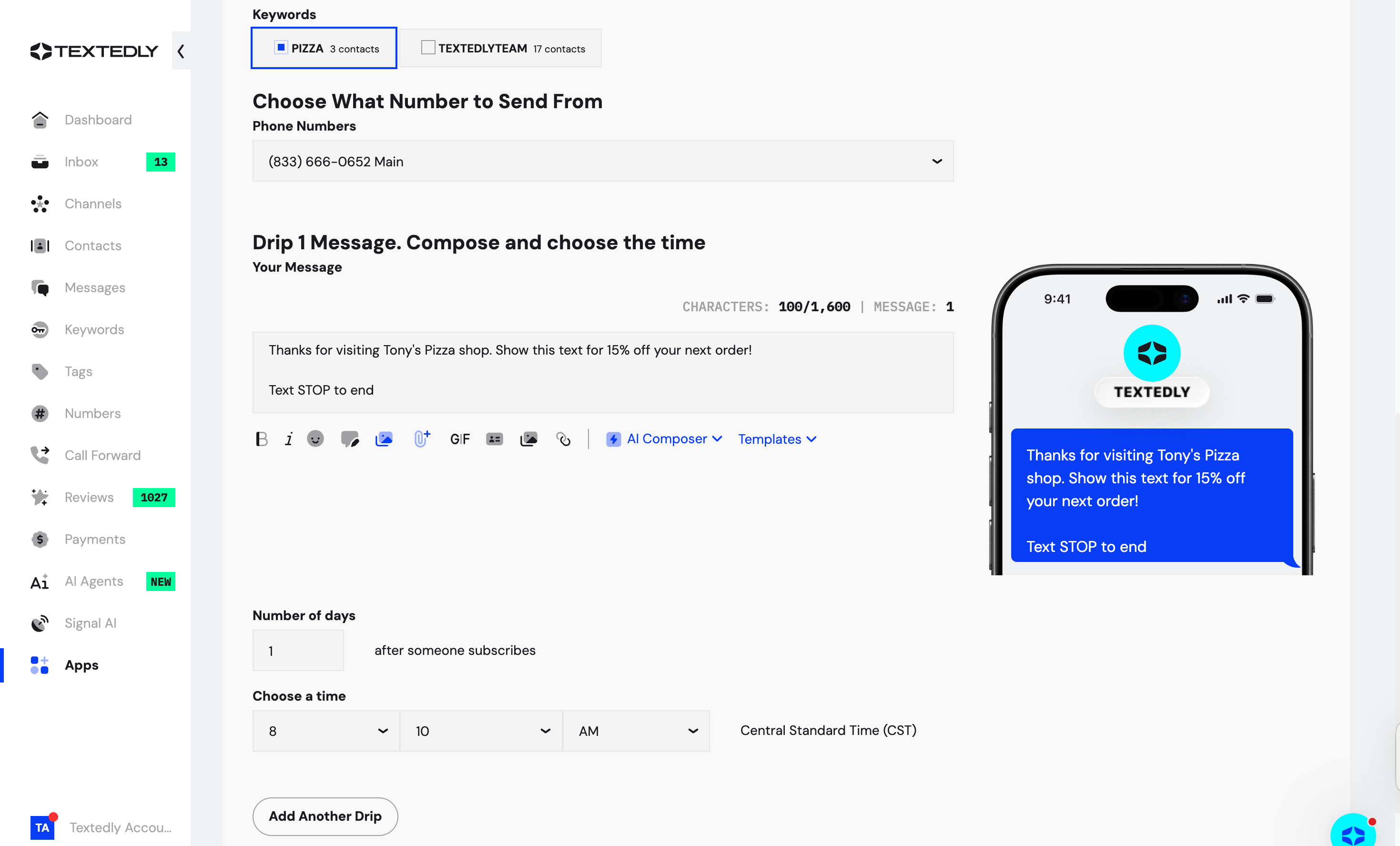Toggle the TEXTEDLYTEAM keyword checkbox
The width and height of the screenshot is (1400, 846).
(x=428, y=47)
